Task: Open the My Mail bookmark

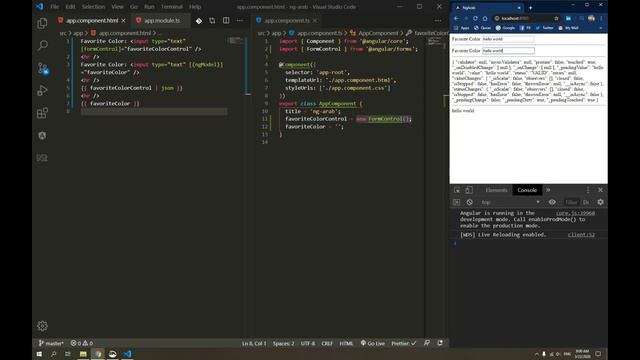Action: point(568,28)
